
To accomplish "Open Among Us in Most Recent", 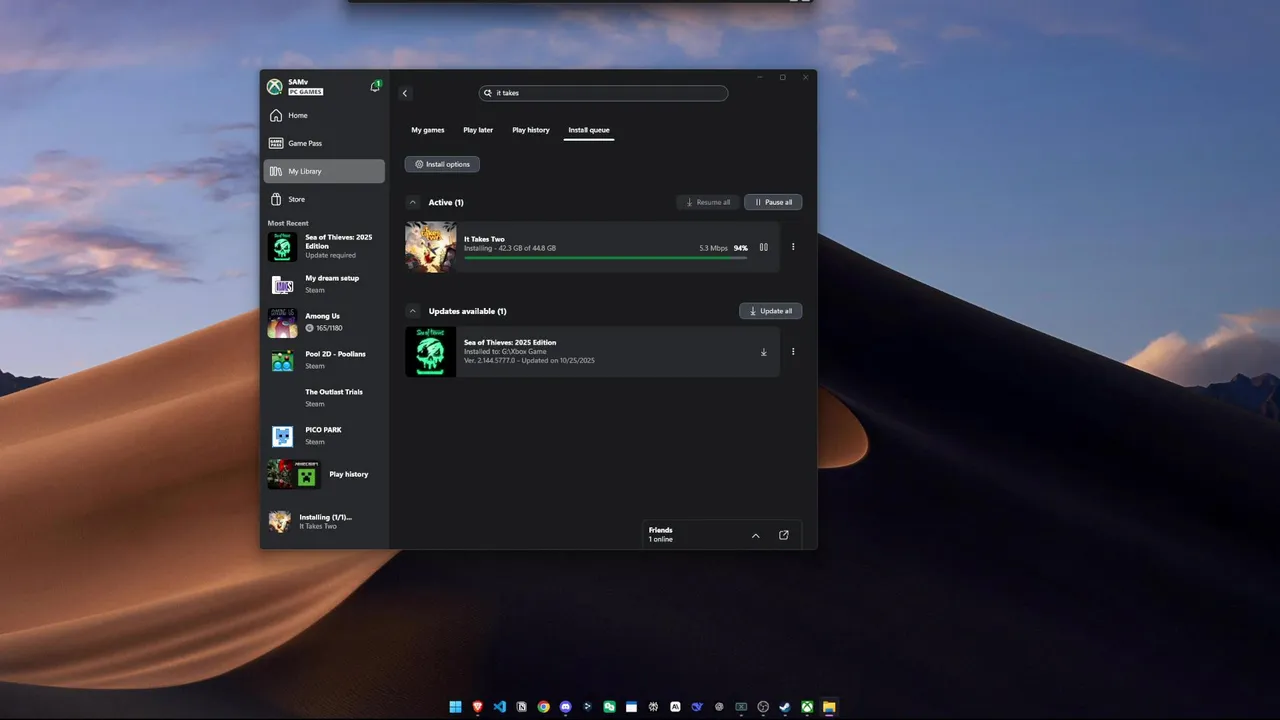I will 324,322.
